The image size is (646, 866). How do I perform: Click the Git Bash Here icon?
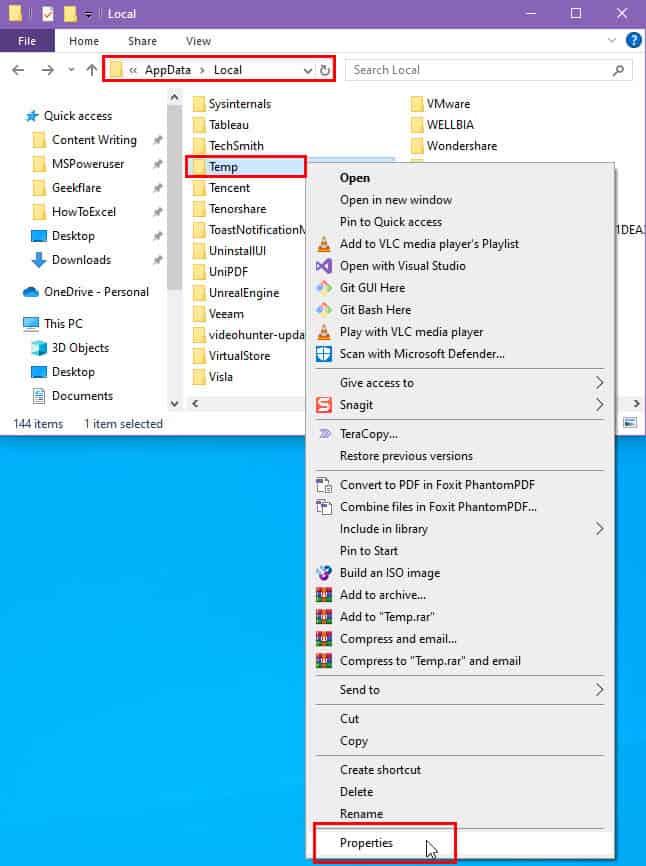click(324, 310)
